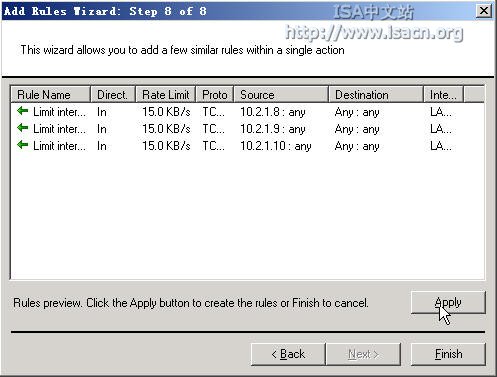Select the rule name in the 10.2.1.9 row

[59, 129]
